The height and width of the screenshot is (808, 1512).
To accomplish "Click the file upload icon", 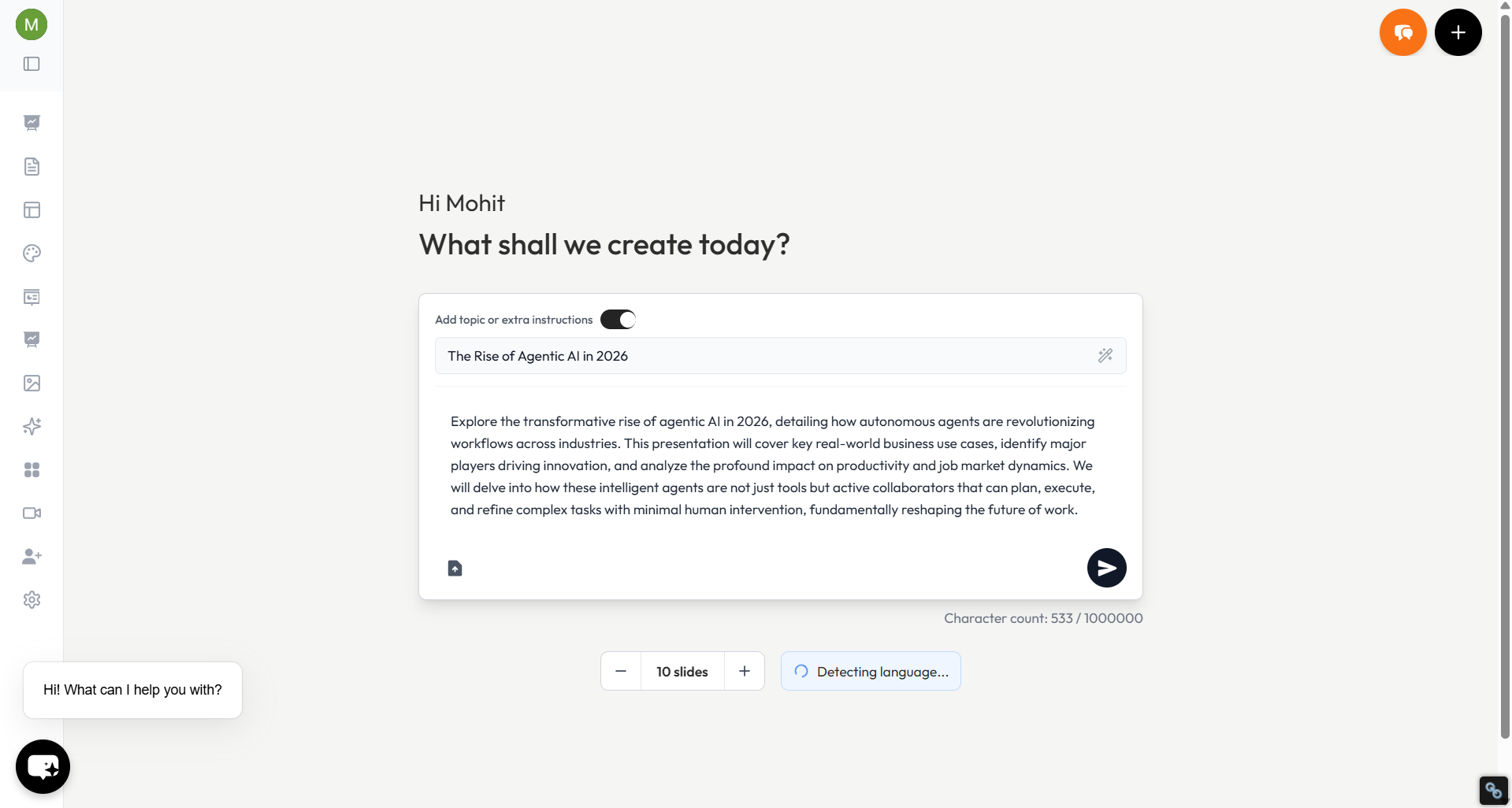I will (x=455, y=569).
